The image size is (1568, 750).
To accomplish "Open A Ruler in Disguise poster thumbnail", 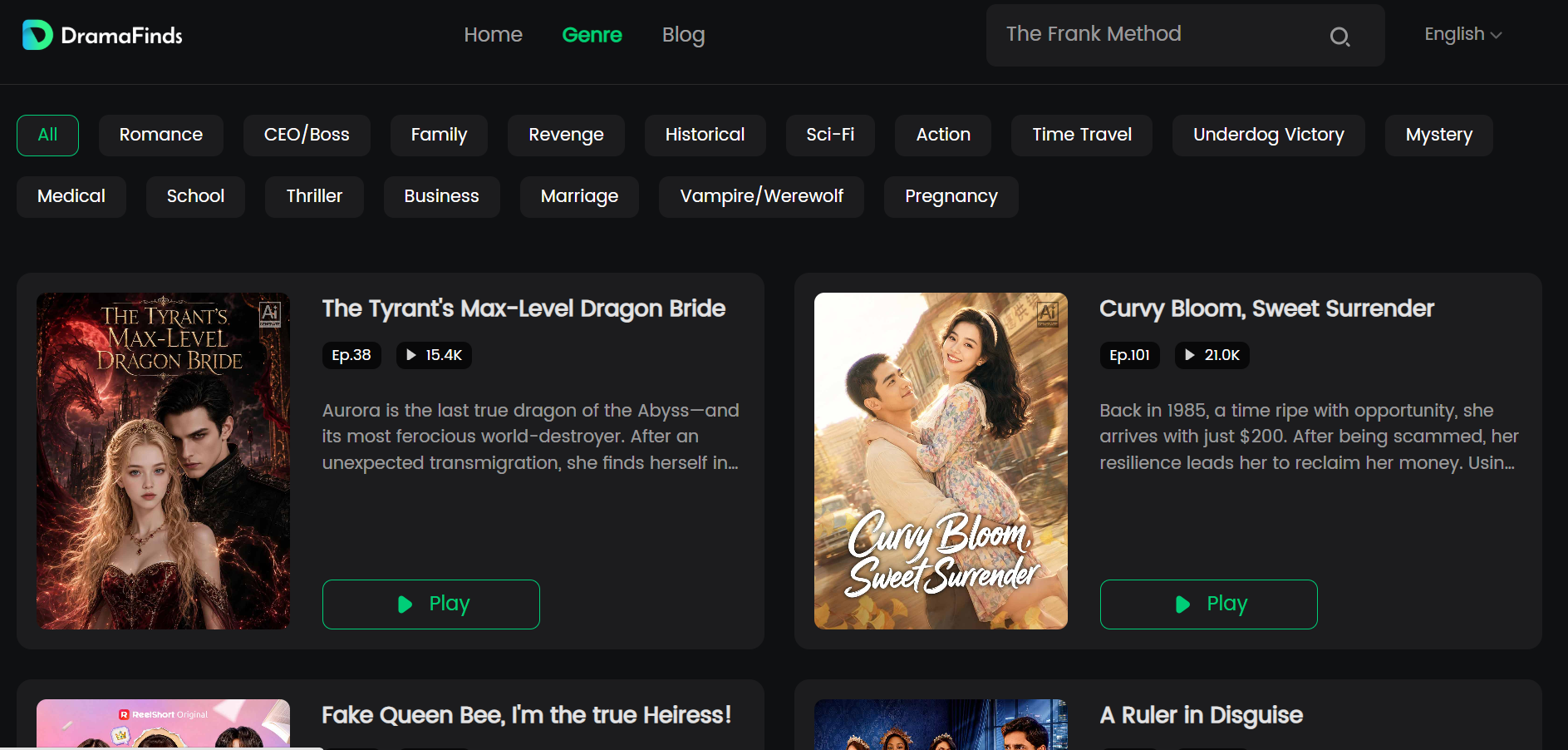I will [941, 724].
